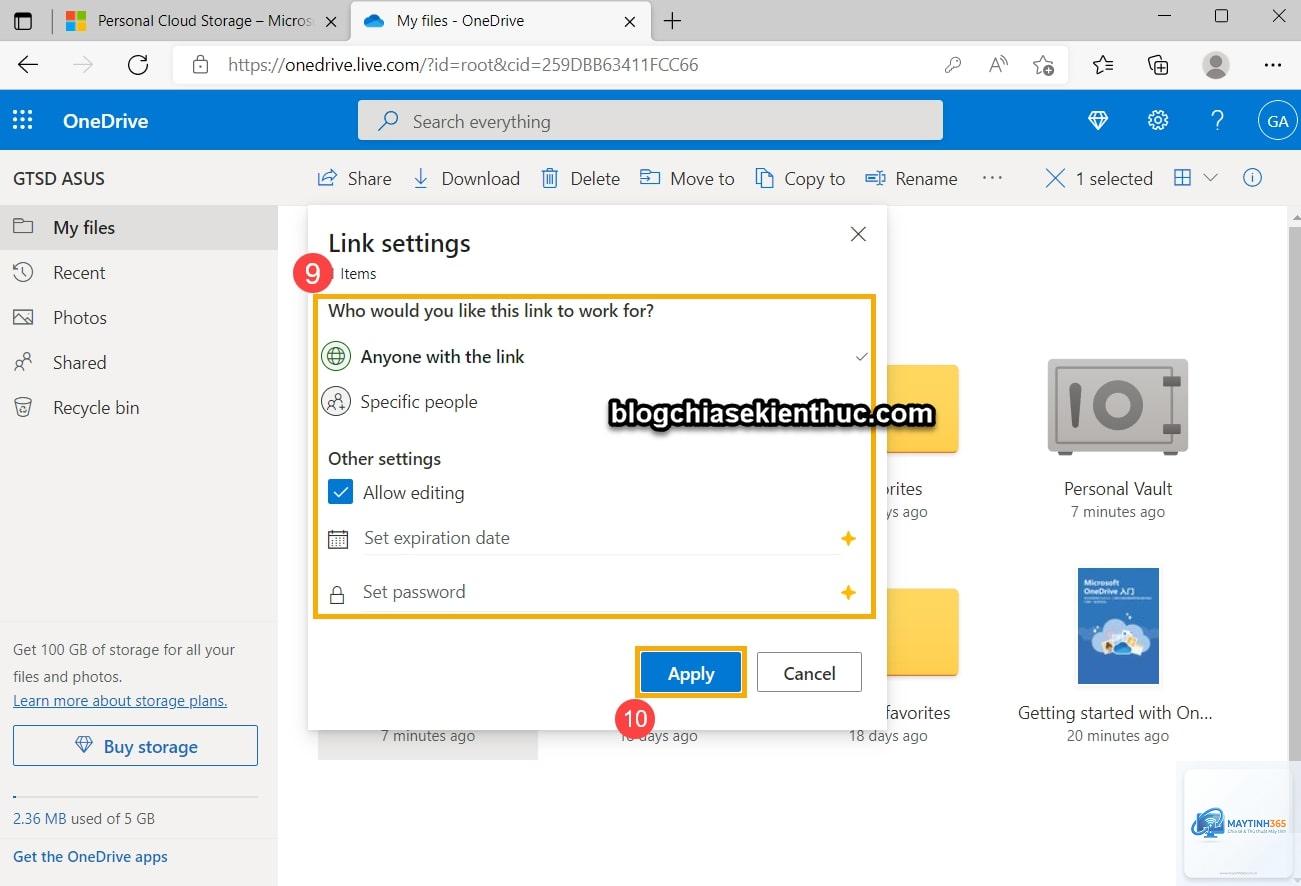Refresh the page
The image size is (1301, 886).
coord(138,65)
